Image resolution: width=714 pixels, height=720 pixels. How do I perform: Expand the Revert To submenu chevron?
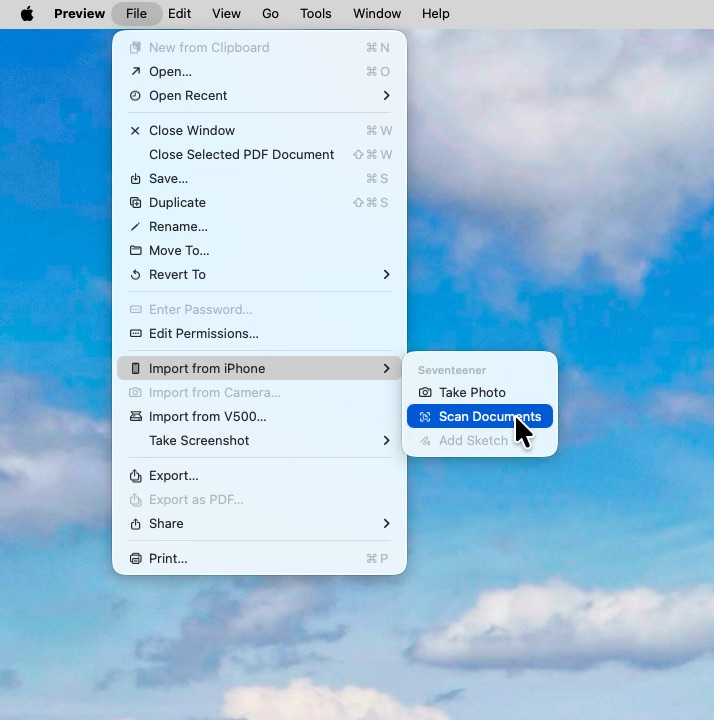point(386,275)
